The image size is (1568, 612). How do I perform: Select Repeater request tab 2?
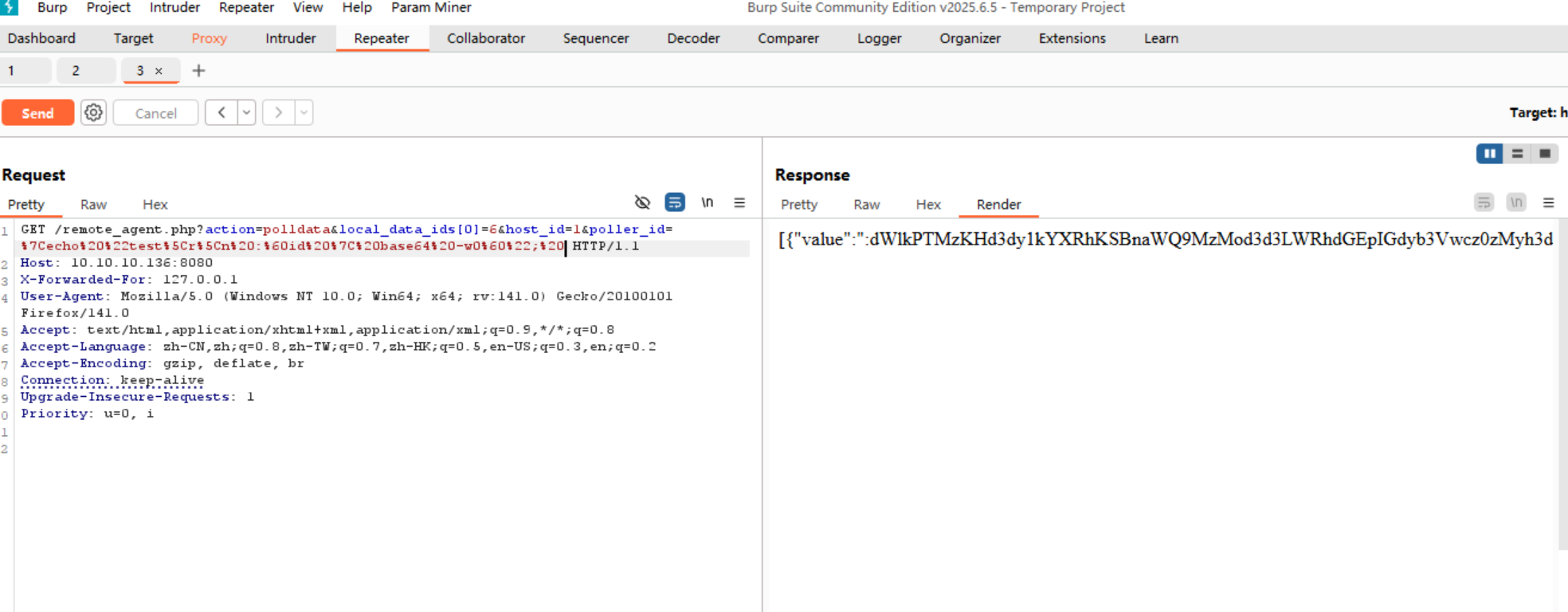point(86,71)
